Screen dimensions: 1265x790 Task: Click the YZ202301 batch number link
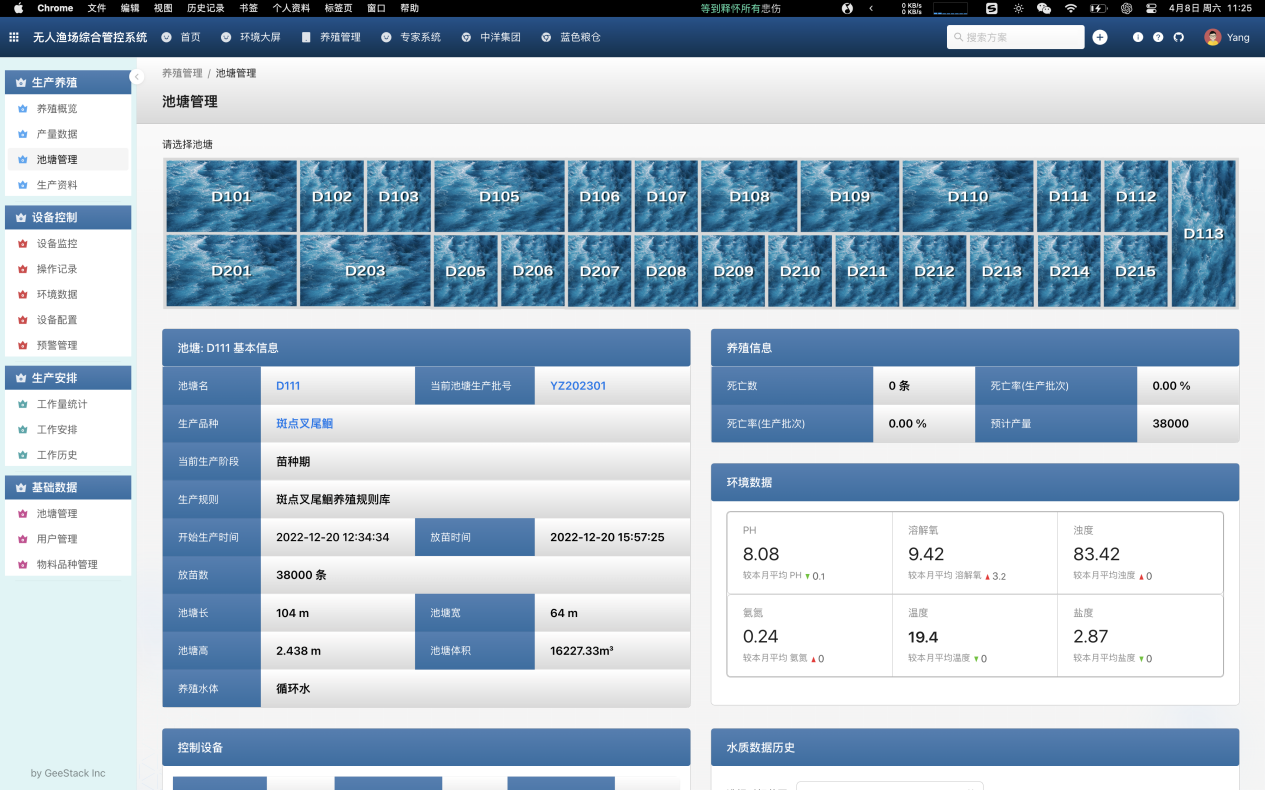578,386
